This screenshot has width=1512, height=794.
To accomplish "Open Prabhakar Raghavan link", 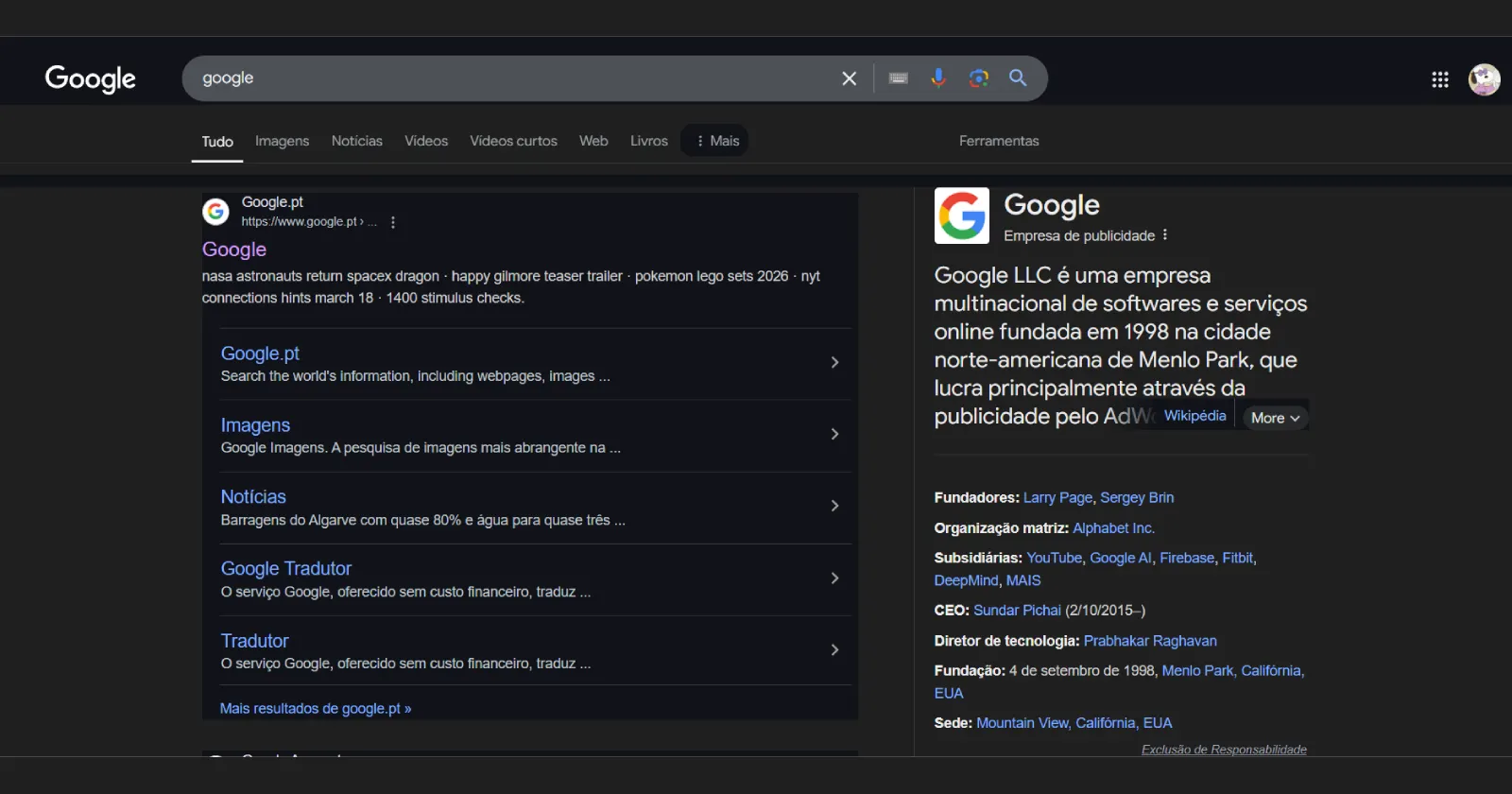I will 1150,641.
